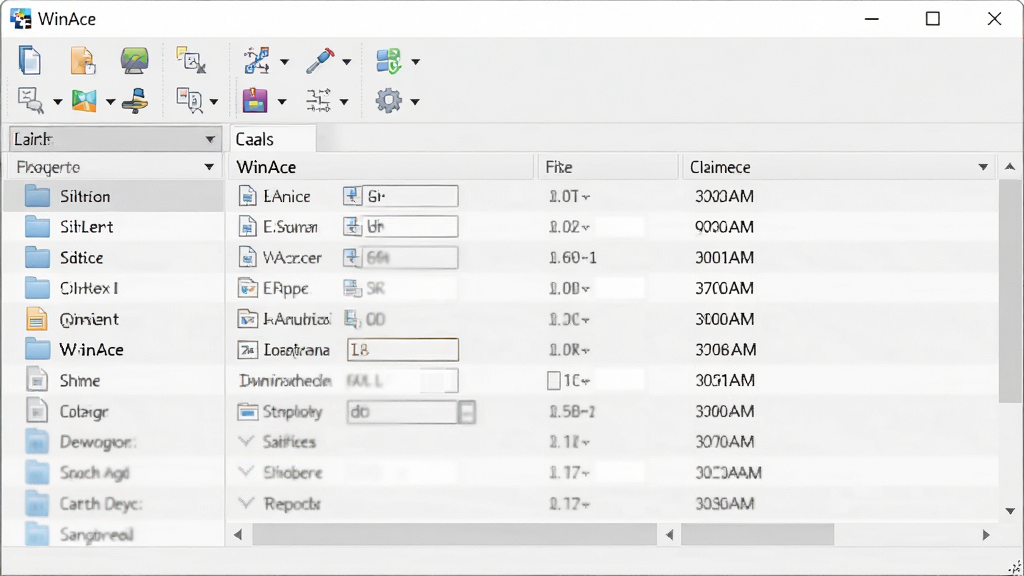Click the left horizontal scrollbar thumb
The width and height of the screenshot is (1024, 576).
click(455, 535)
